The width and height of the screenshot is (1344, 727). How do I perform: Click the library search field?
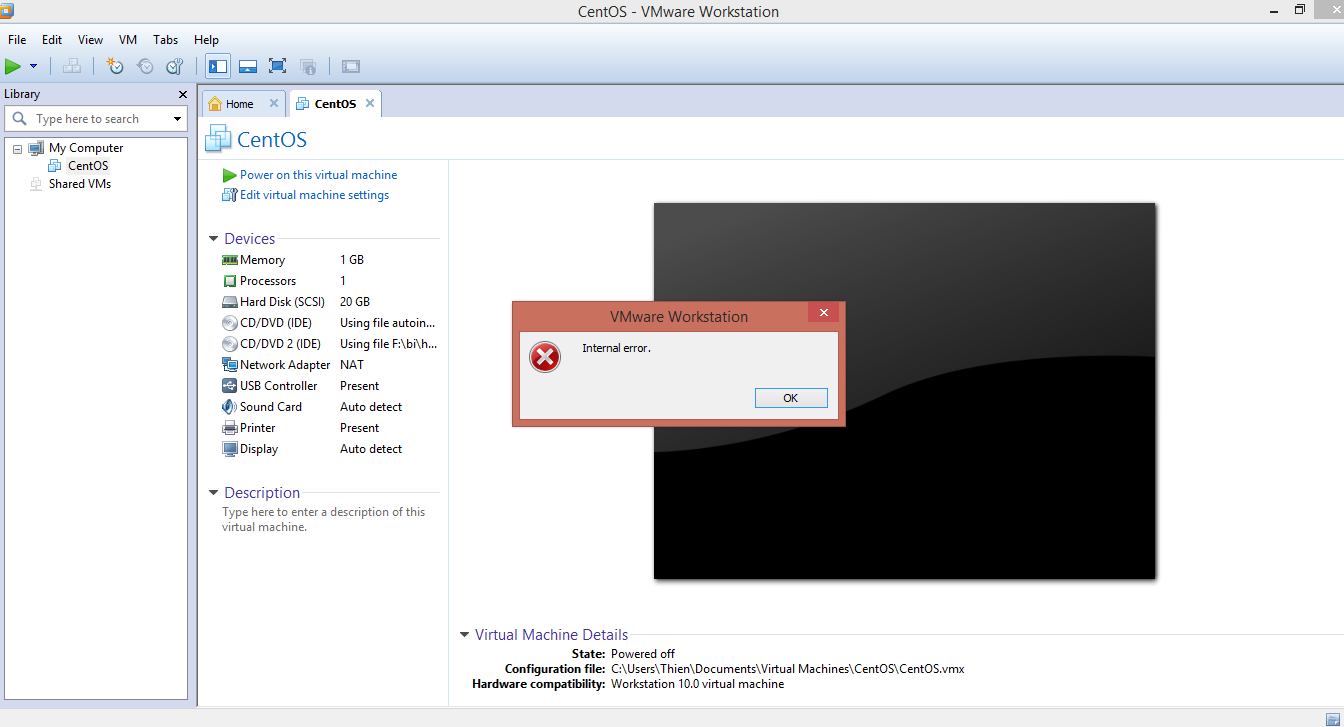95,119
